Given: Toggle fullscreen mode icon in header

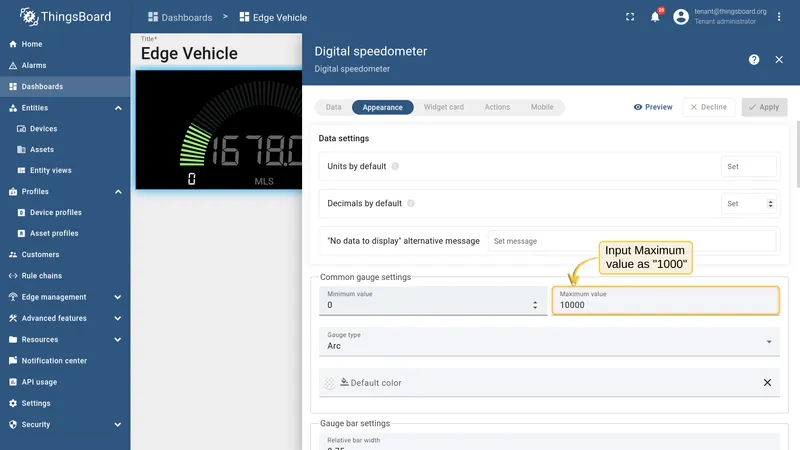Looking at the screenshot, I should [630, 17].
